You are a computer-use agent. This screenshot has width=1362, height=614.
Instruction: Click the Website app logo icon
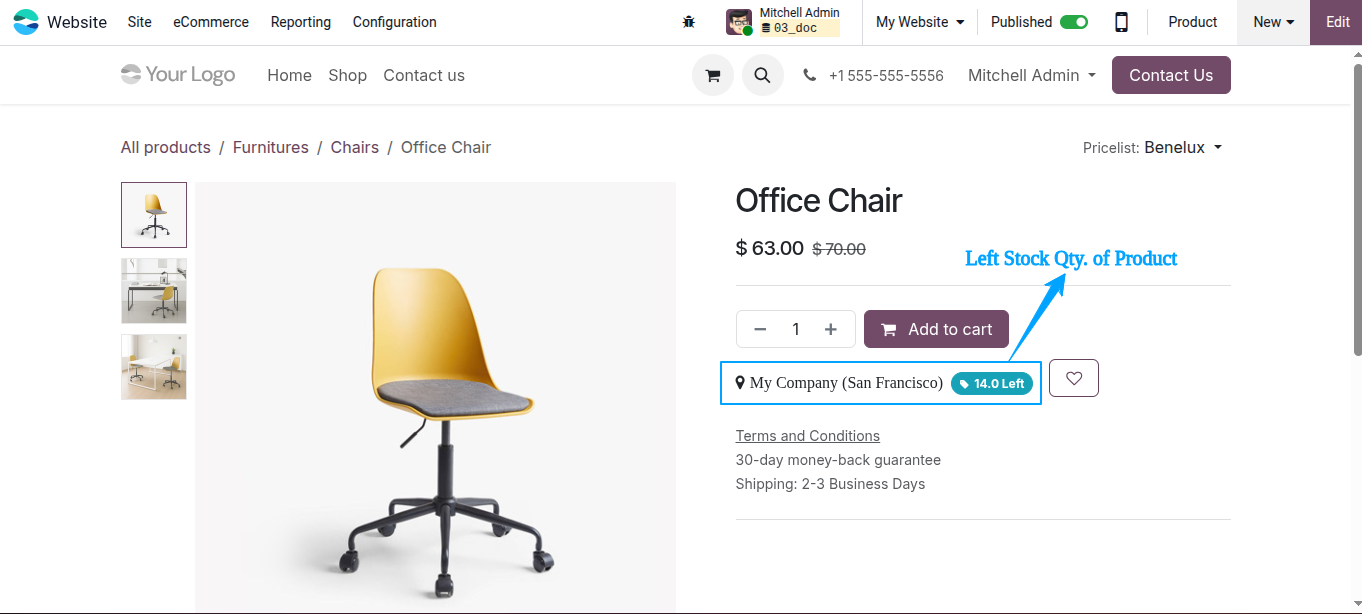tap(26, 22)
